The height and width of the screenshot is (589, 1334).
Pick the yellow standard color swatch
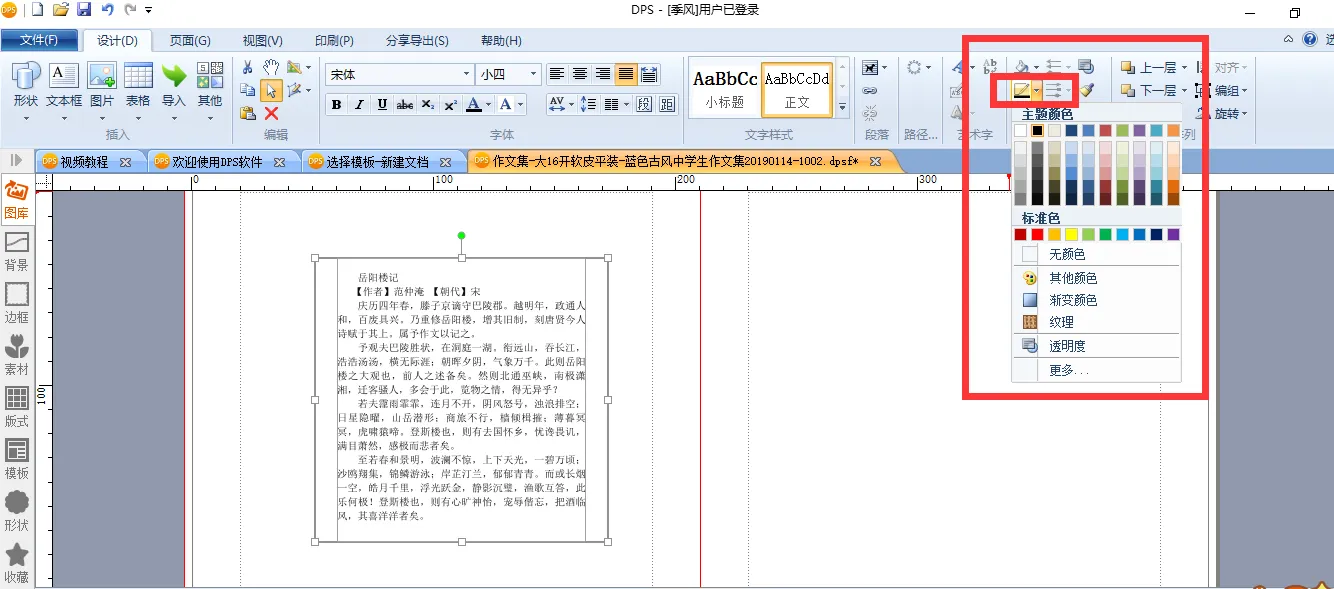point(1071,234)
